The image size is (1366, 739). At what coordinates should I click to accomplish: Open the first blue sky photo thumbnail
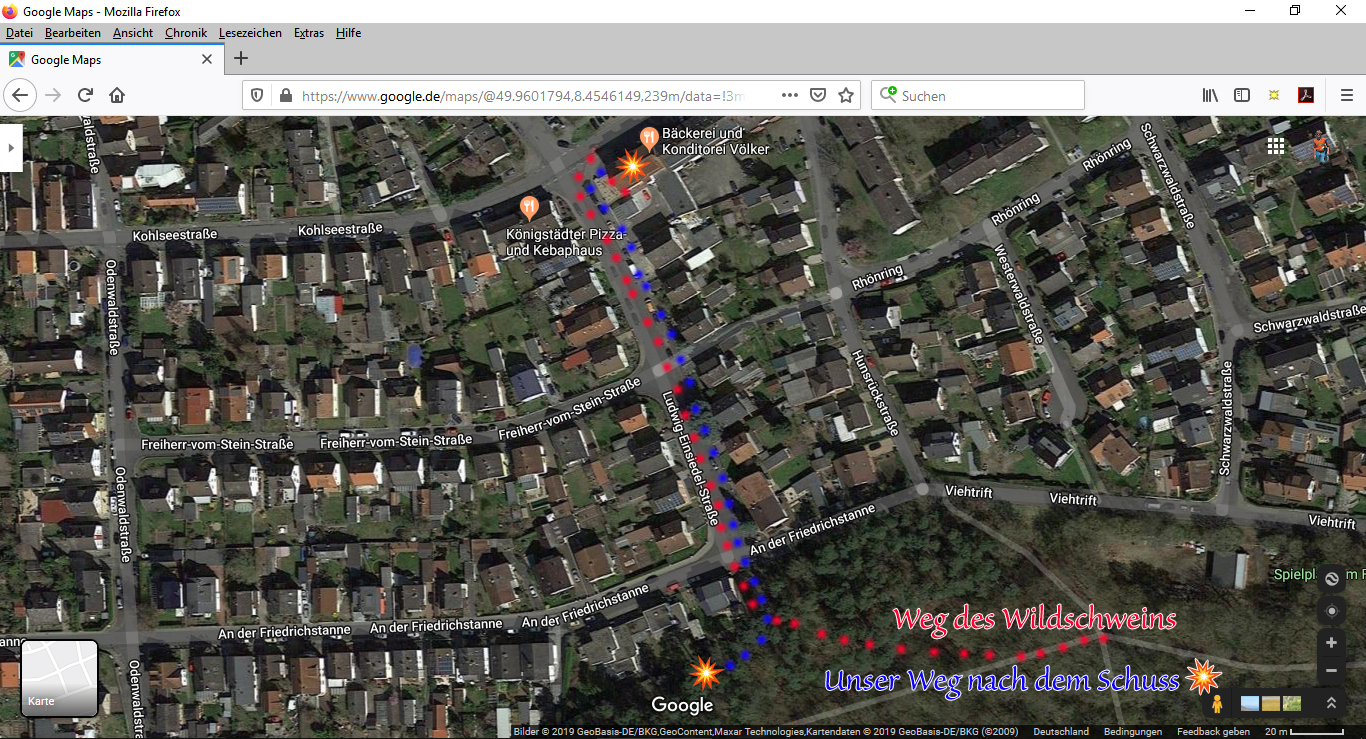pos(1250,703)
